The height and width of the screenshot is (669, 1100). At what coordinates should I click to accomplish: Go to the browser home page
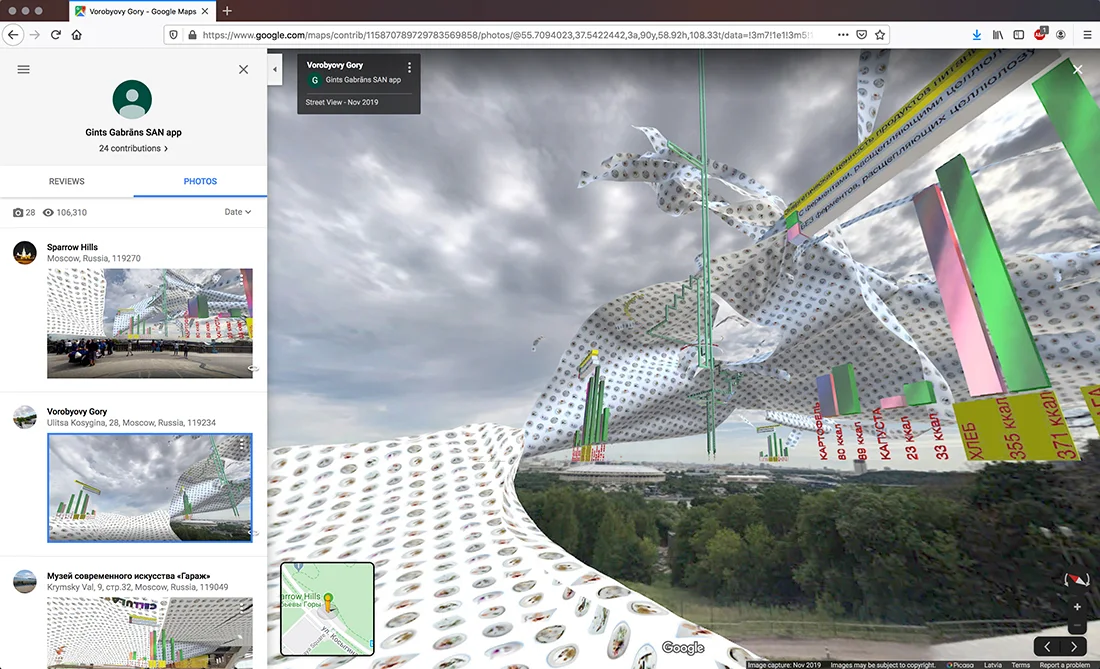[76, 34]
